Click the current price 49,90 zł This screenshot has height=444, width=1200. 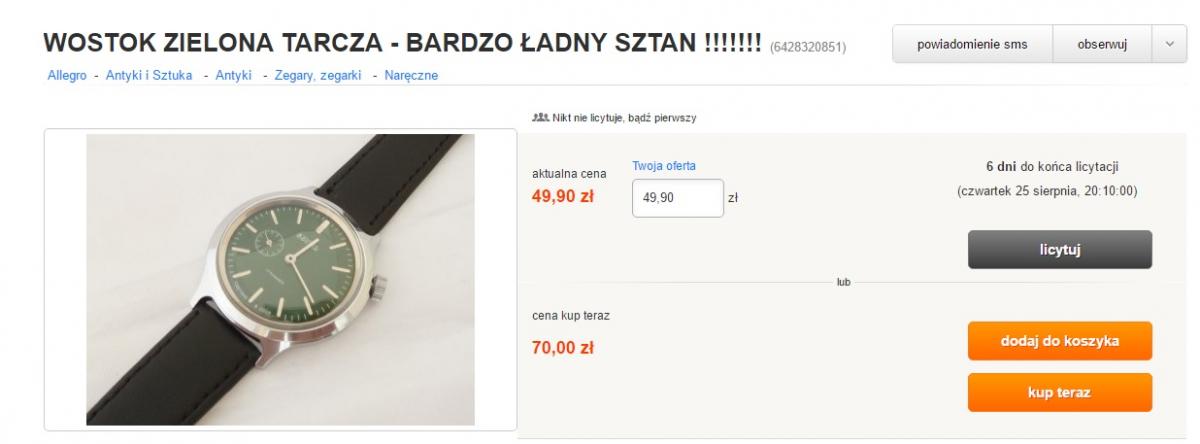click(562, 196)
